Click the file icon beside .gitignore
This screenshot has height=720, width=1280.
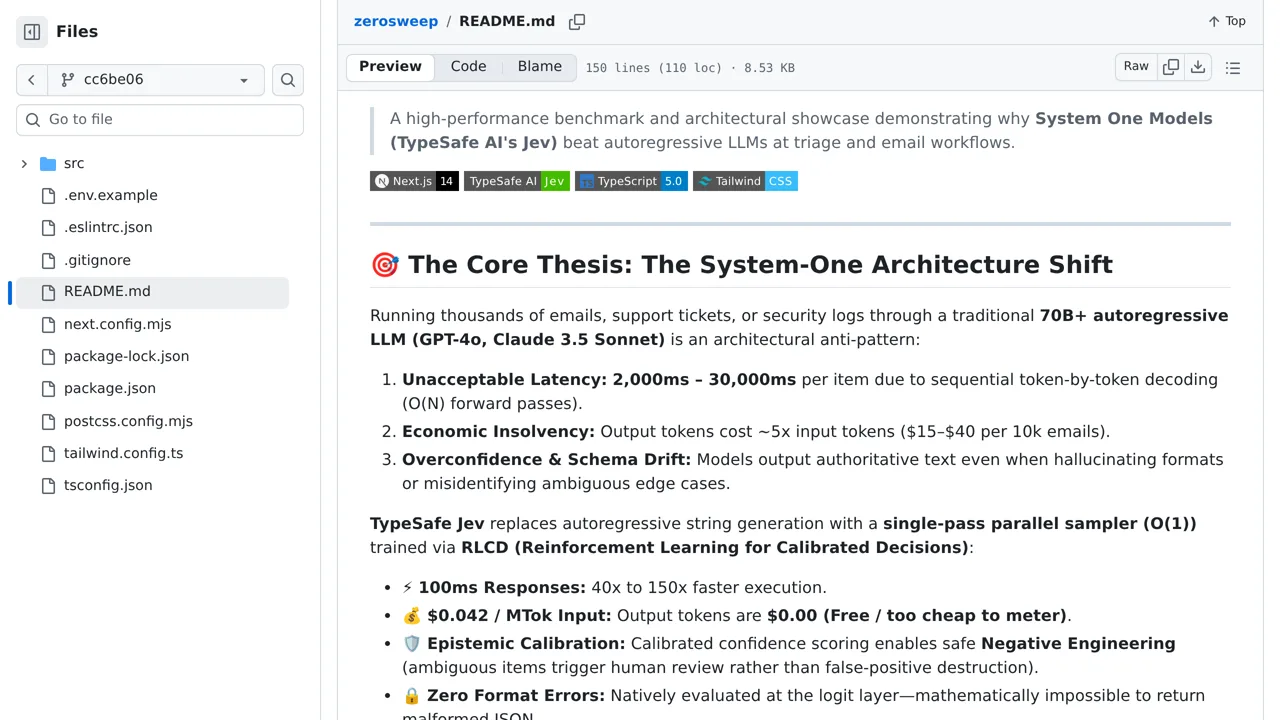pyautogui.click(x=48, y=260)
